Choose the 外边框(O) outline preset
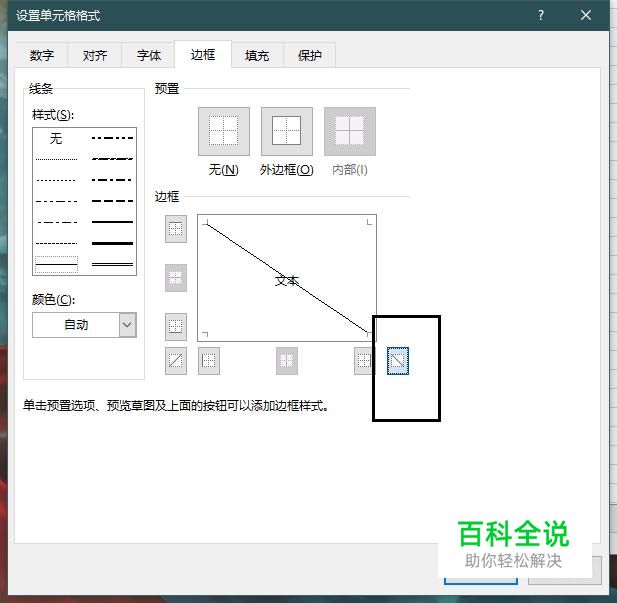Screen dimensions: 617x603 point(286,131)
